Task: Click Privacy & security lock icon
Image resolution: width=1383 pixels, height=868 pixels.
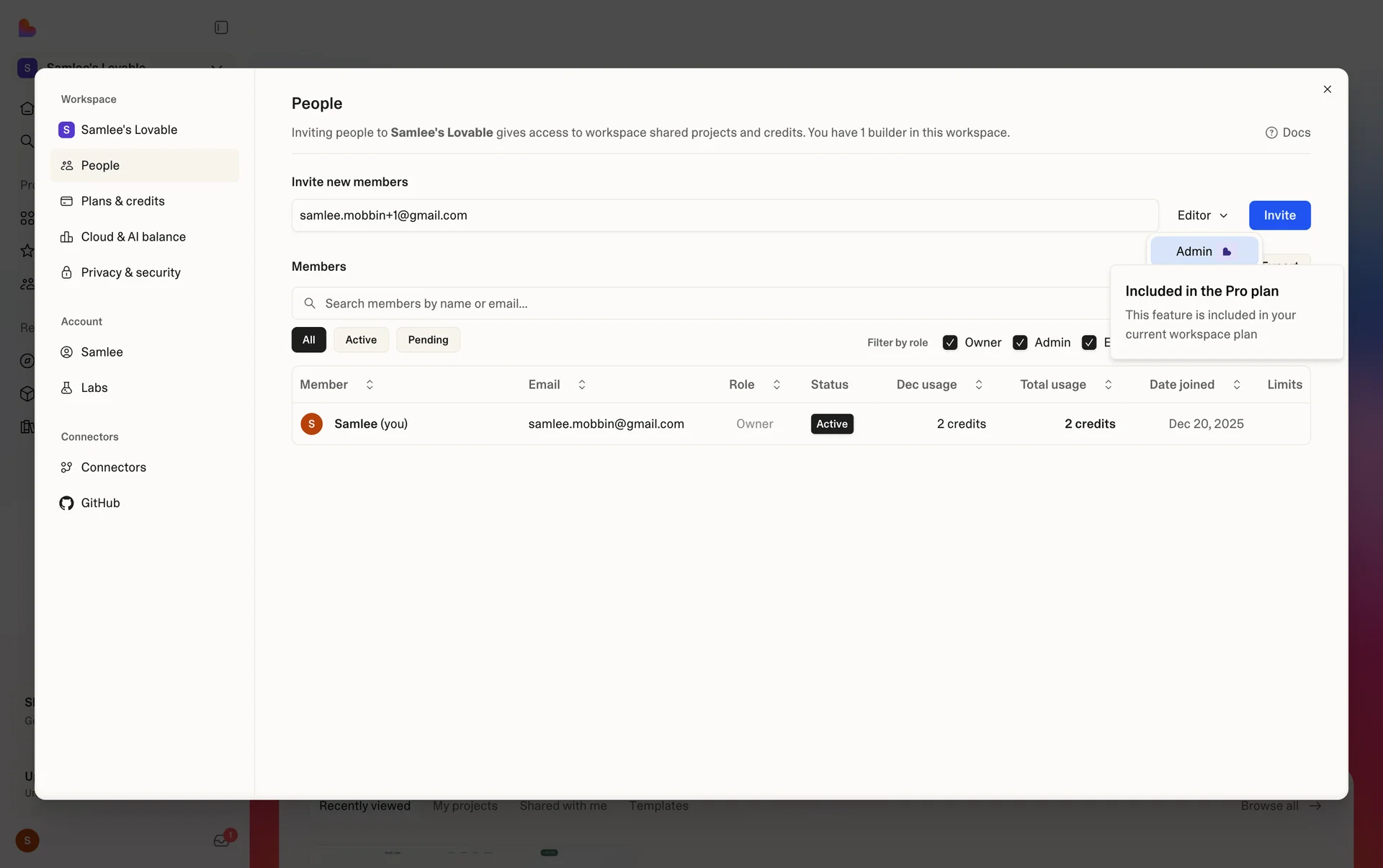Action: point(67,272)
